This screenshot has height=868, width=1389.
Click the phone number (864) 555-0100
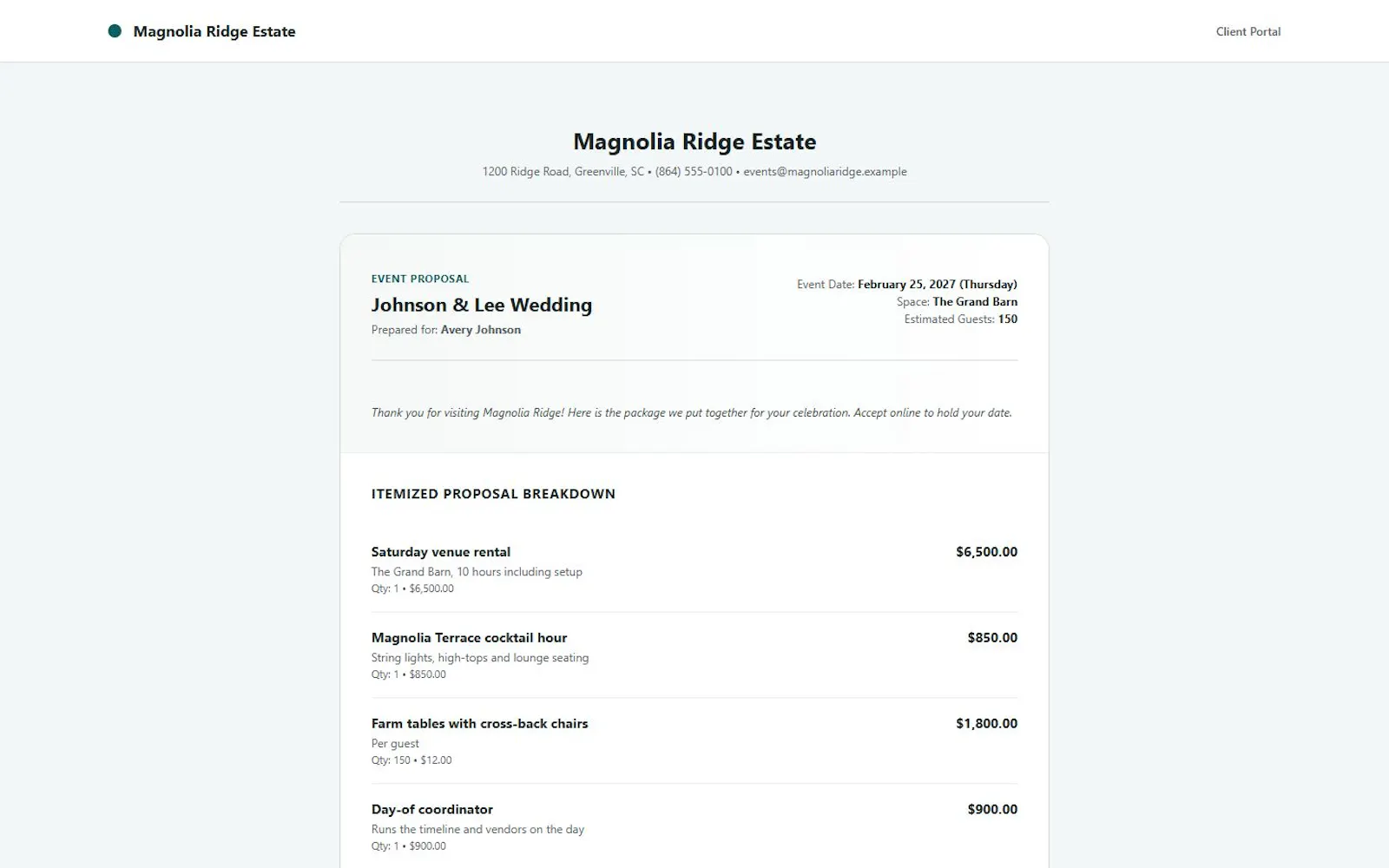pyautogui.click(x=694, y=172)
